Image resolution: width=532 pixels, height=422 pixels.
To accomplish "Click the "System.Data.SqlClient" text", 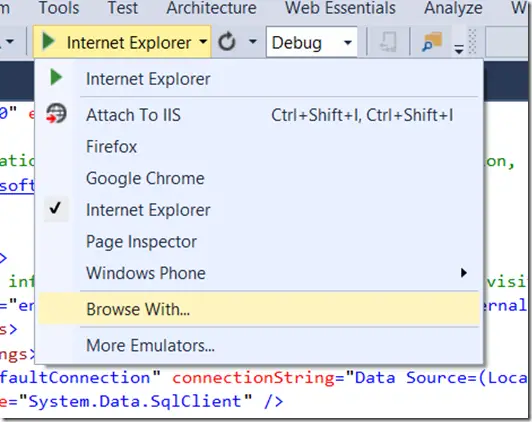I will click(136, 401).
